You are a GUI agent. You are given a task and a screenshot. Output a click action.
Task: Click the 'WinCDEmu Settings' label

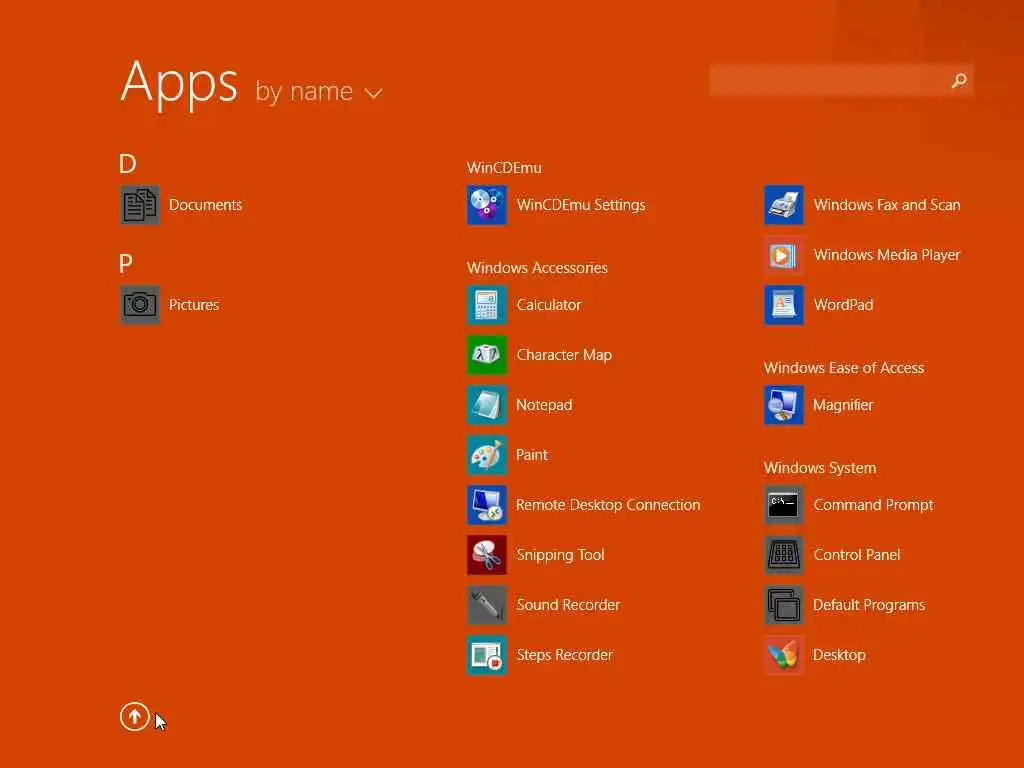coord(581,205)
